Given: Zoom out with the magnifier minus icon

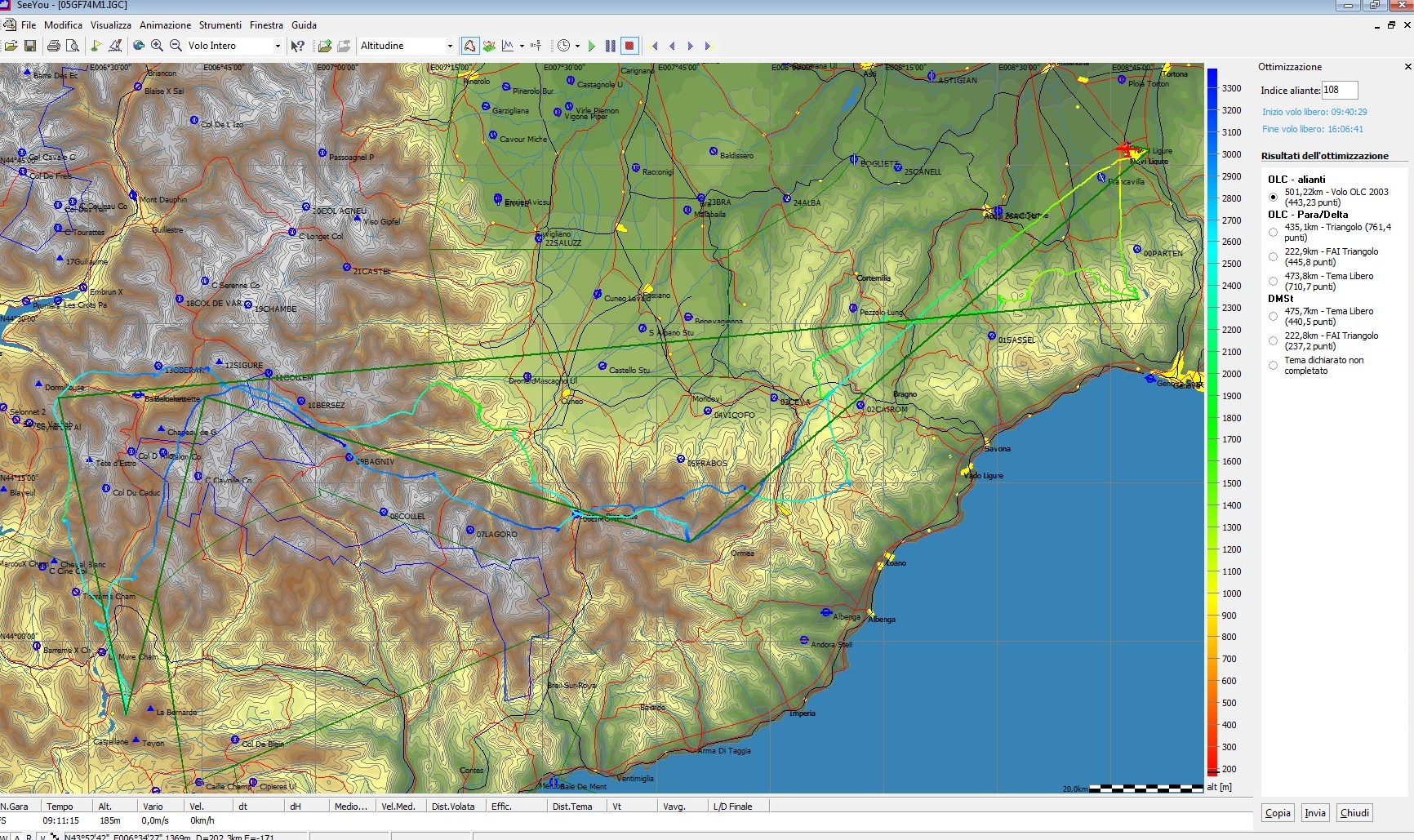Looking at the screenshot, I should 176,46.
